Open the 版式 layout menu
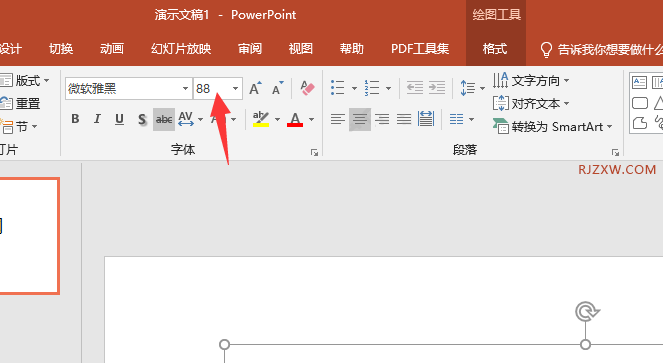663x363 pixels. coord(25,80)
